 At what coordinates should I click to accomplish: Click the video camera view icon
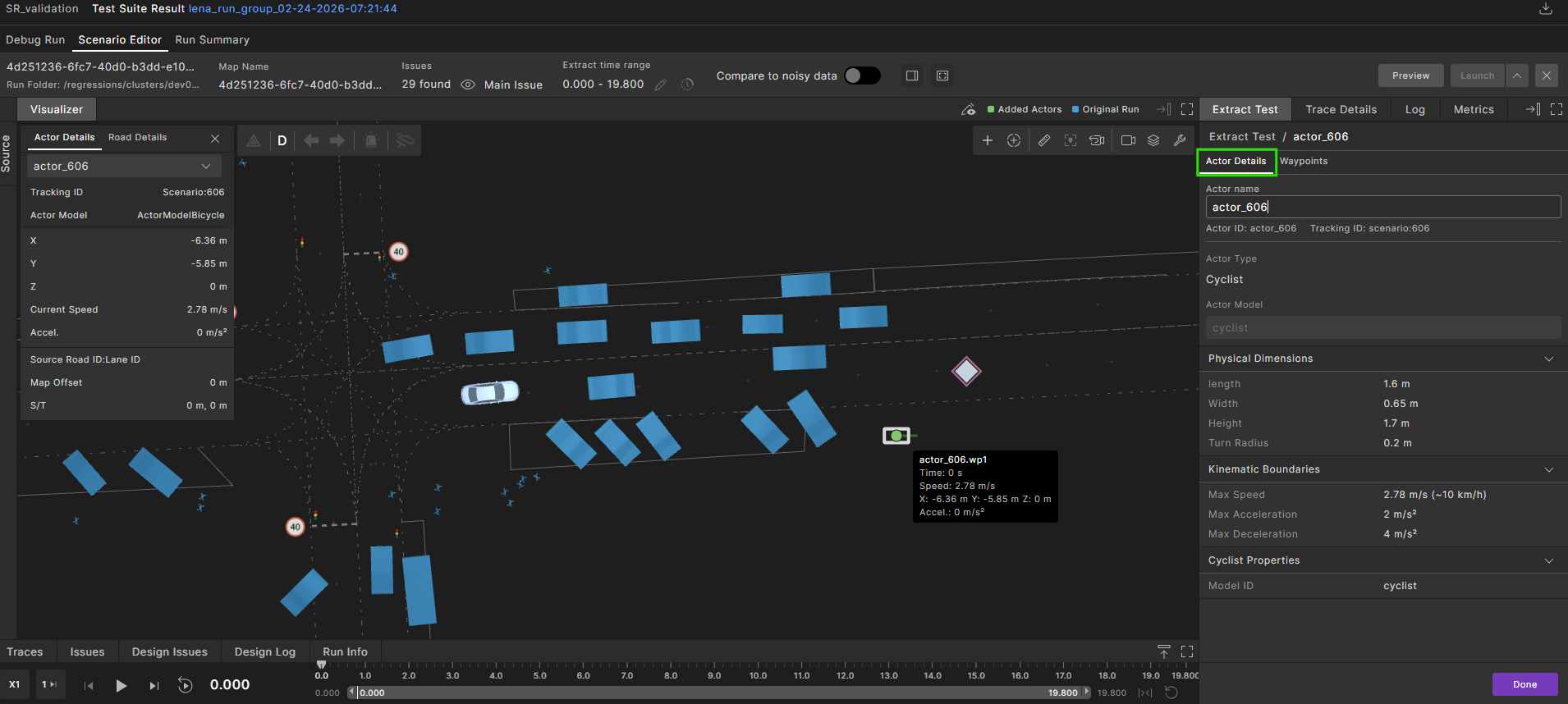coord(1128,140)
